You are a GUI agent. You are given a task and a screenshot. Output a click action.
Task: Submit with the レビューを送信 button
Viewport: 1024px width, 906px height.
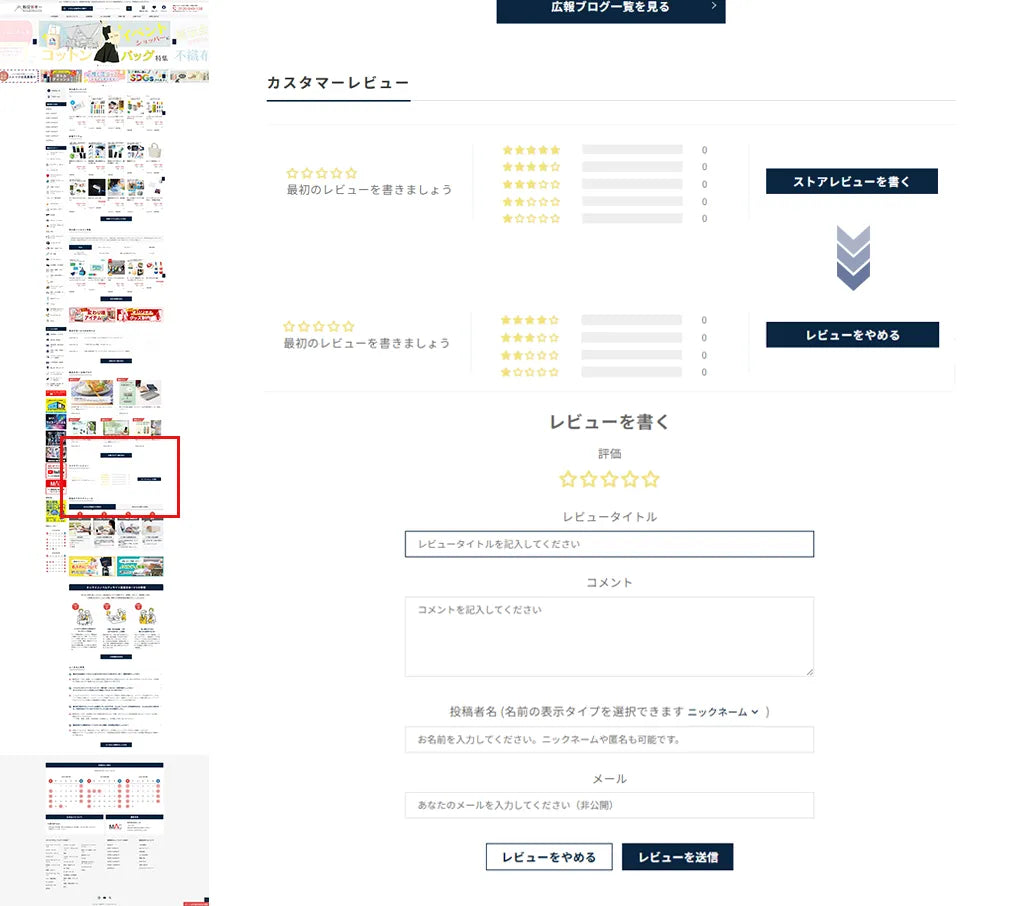(677, 857)
